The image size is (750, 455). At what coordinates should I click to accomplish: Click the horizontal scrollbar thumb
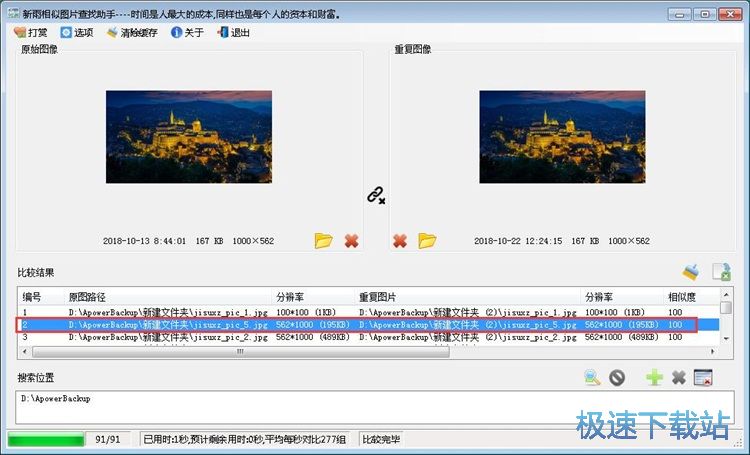[x=241, y=352]
